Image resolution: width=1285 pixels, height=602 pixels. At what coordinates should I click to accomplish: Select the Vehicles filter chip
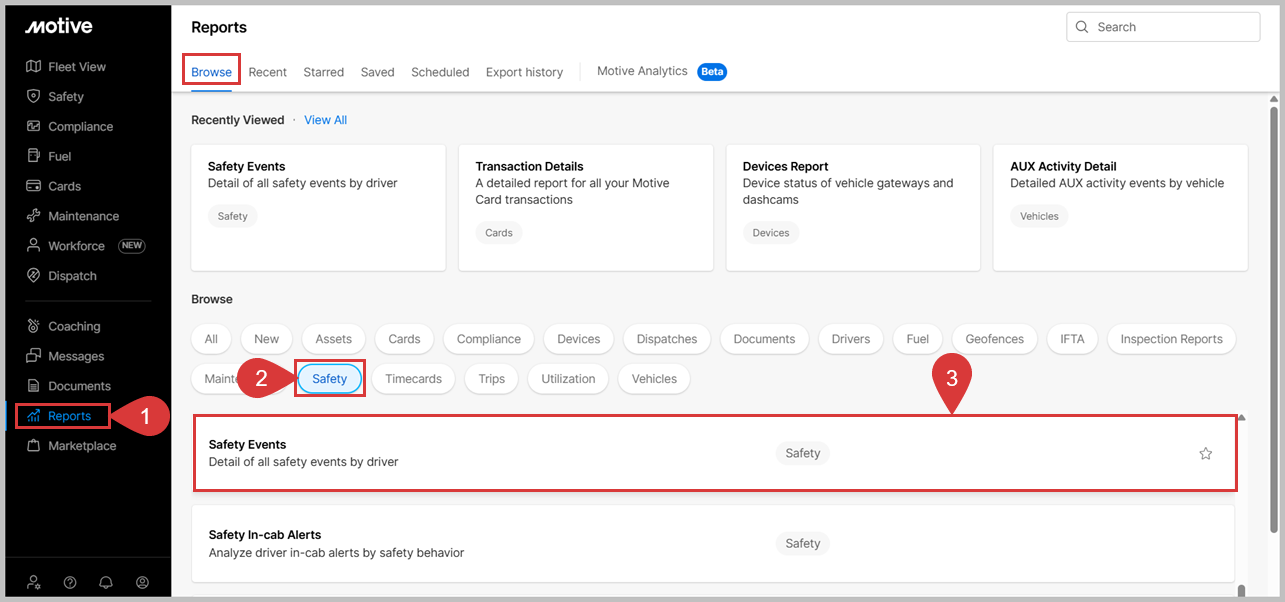pos(654,379)
